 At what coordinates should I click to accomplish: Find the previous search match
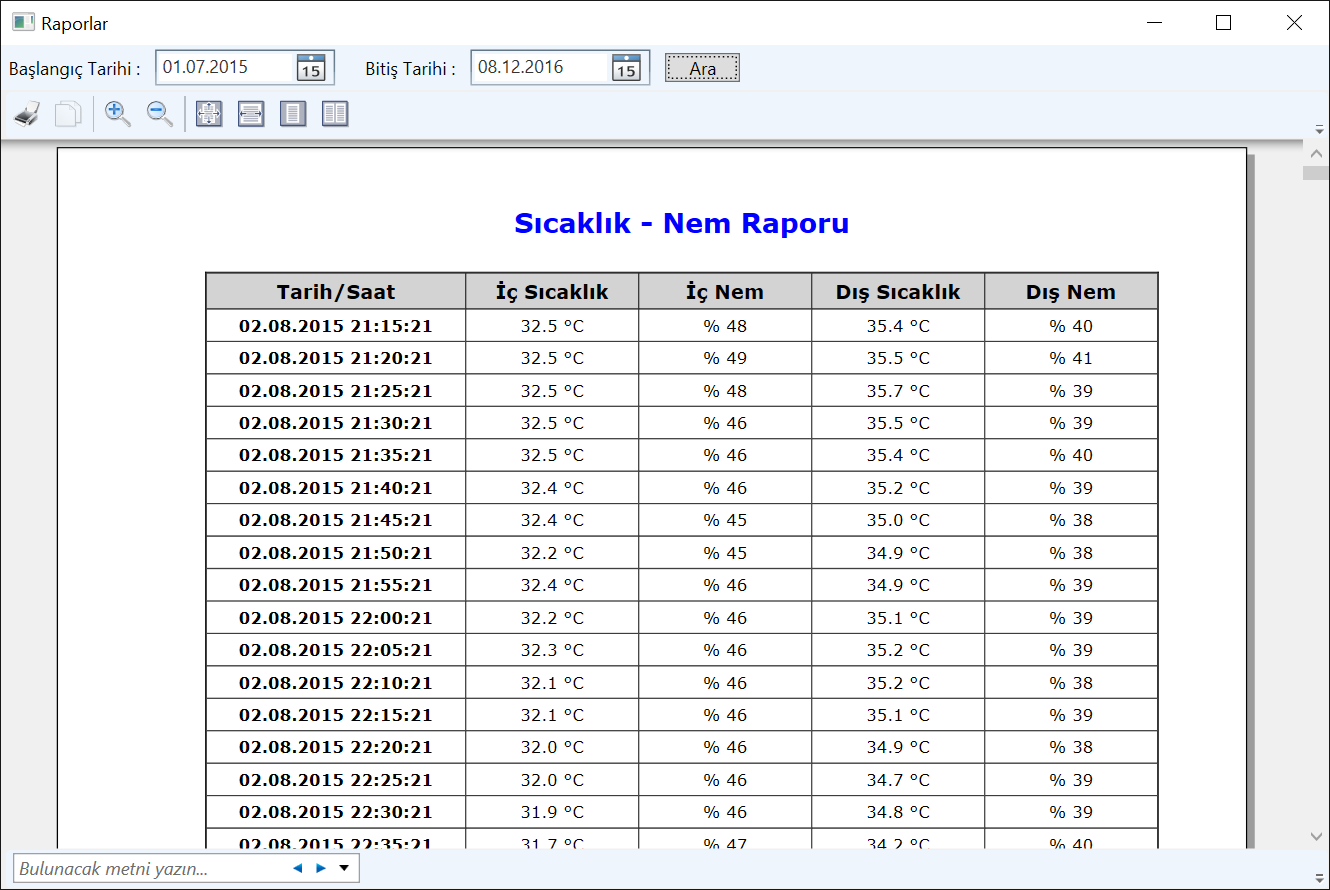pos(297,868)
